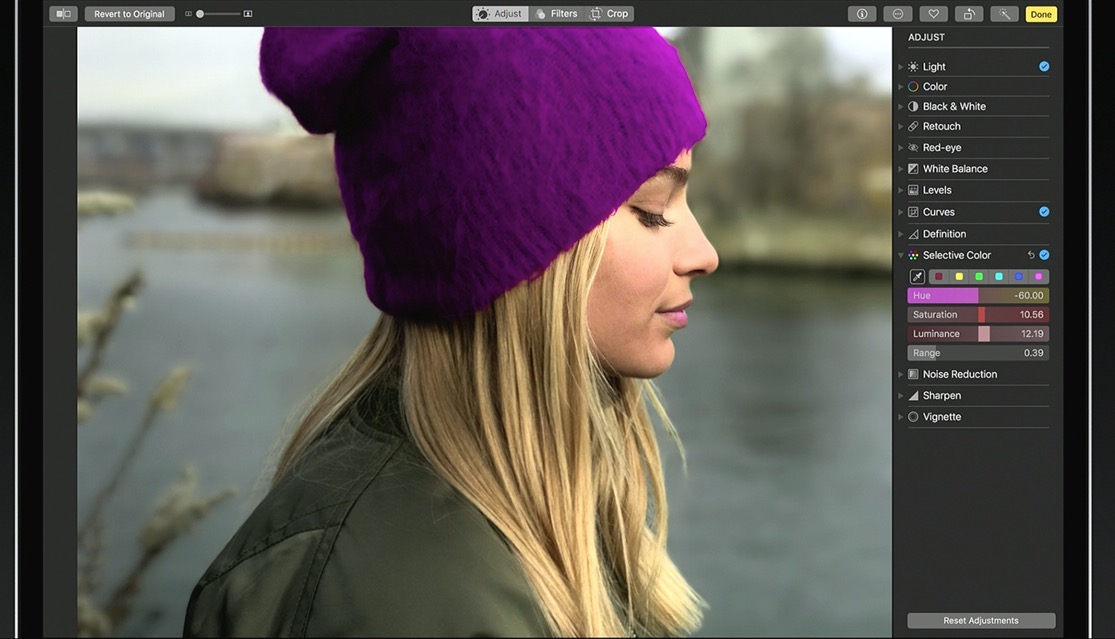Click the Curves icon
Image resolution: width=1115 pixels, height=639 pixels.
(x=913, y=212)
